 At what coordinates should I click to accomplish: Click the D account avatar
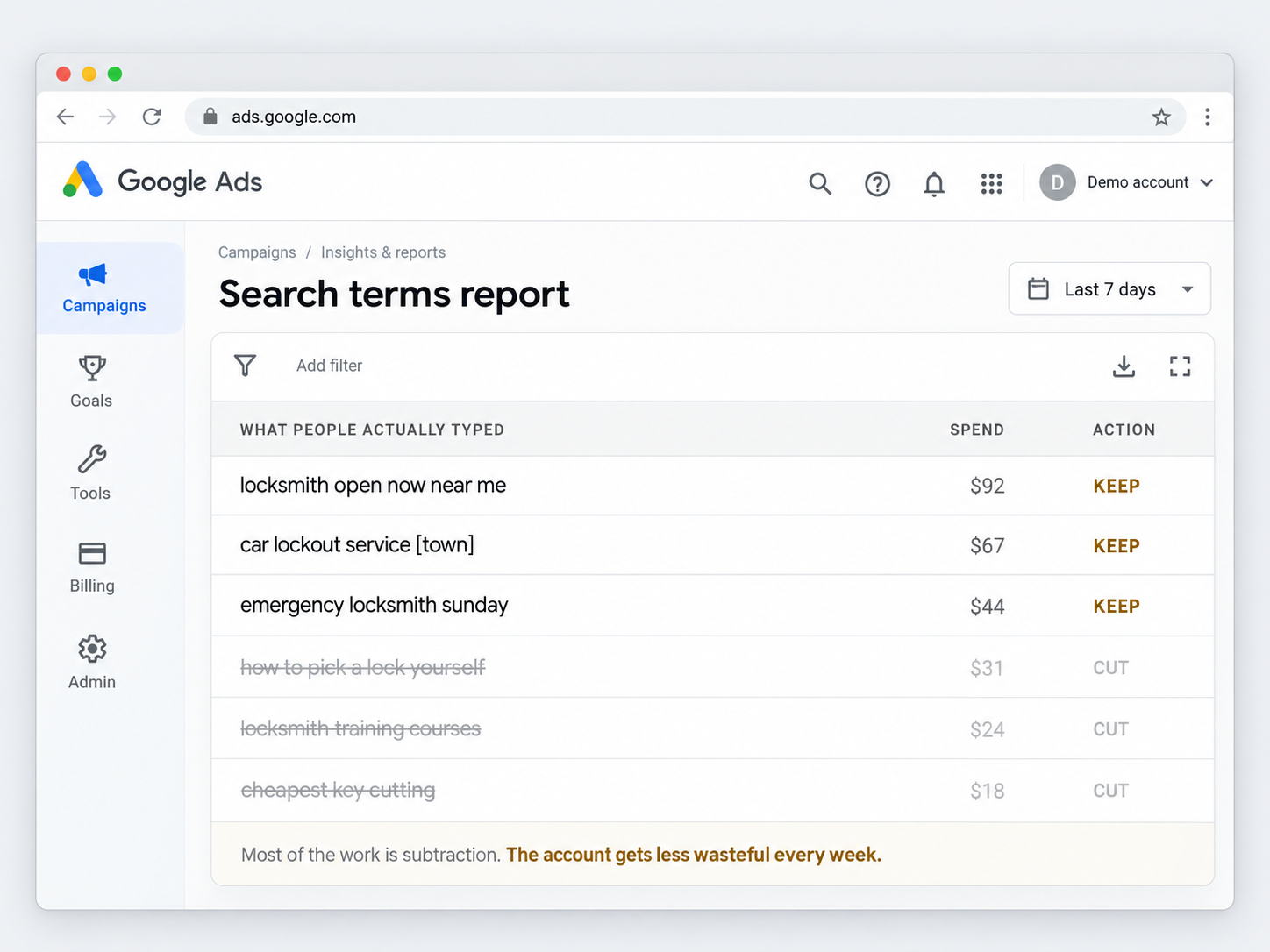tap(1058, 182)
